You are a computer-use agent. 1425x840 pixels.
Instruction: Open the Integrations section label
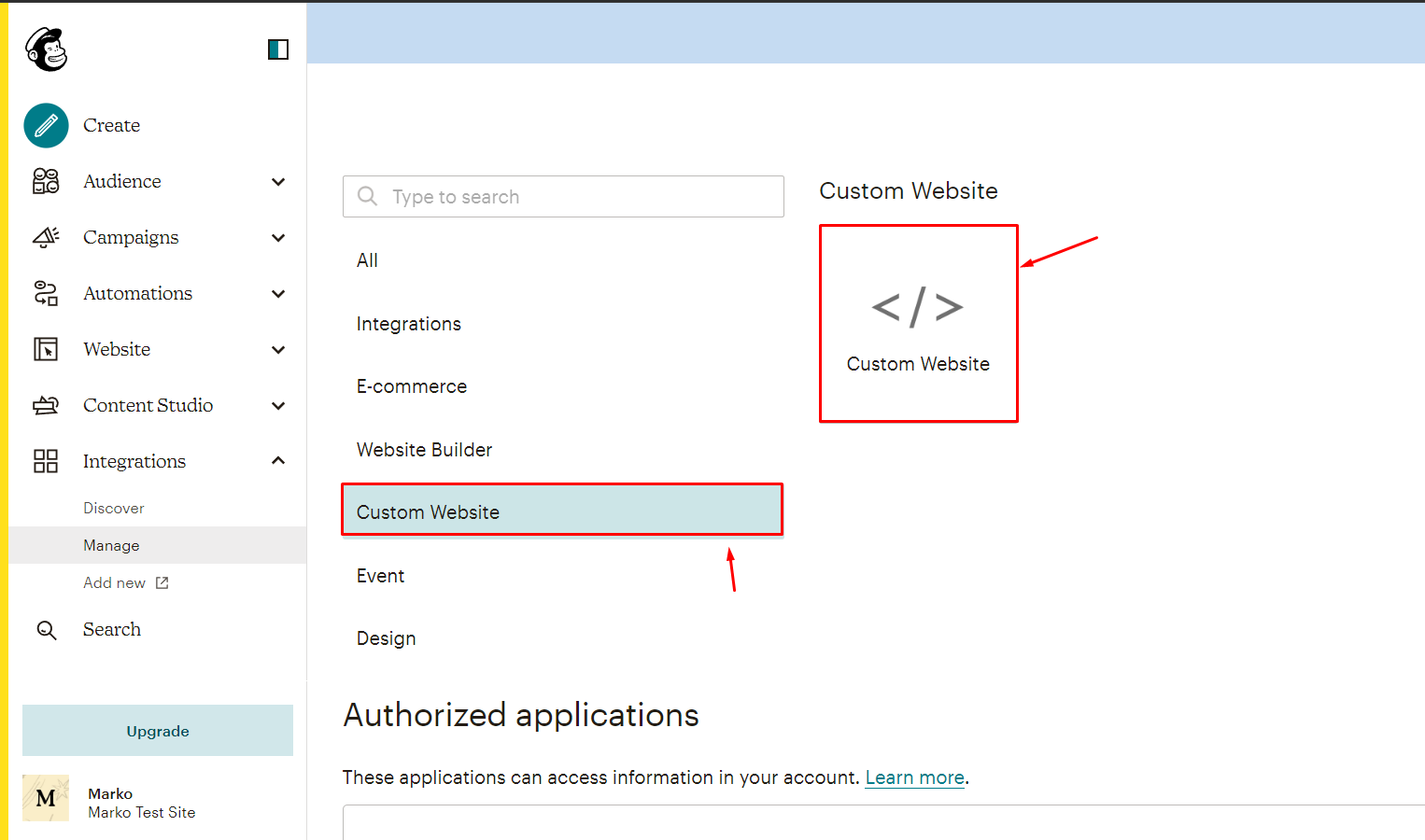134,461
